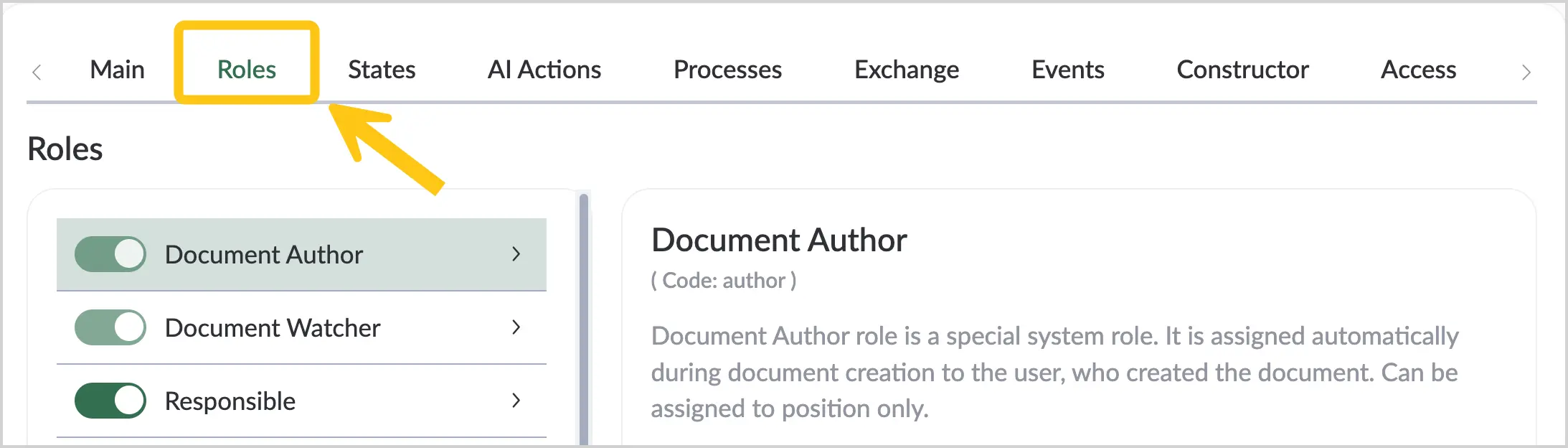Switch to the Main tab
This screenshot has height=448, width=1568.
pyautogui.click(x=118, y=70)
